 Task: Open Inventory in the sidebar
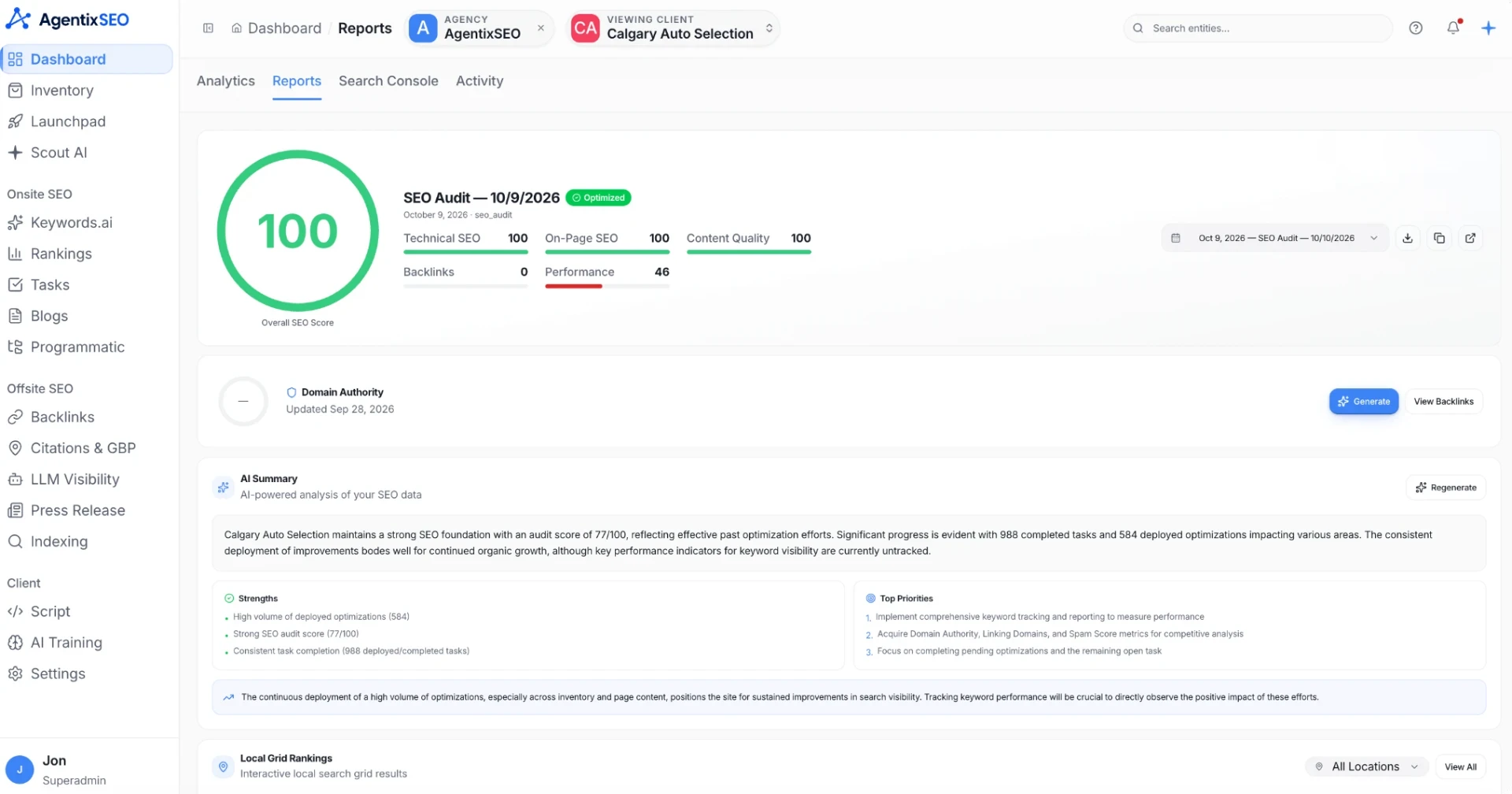(x=87, y=91)
